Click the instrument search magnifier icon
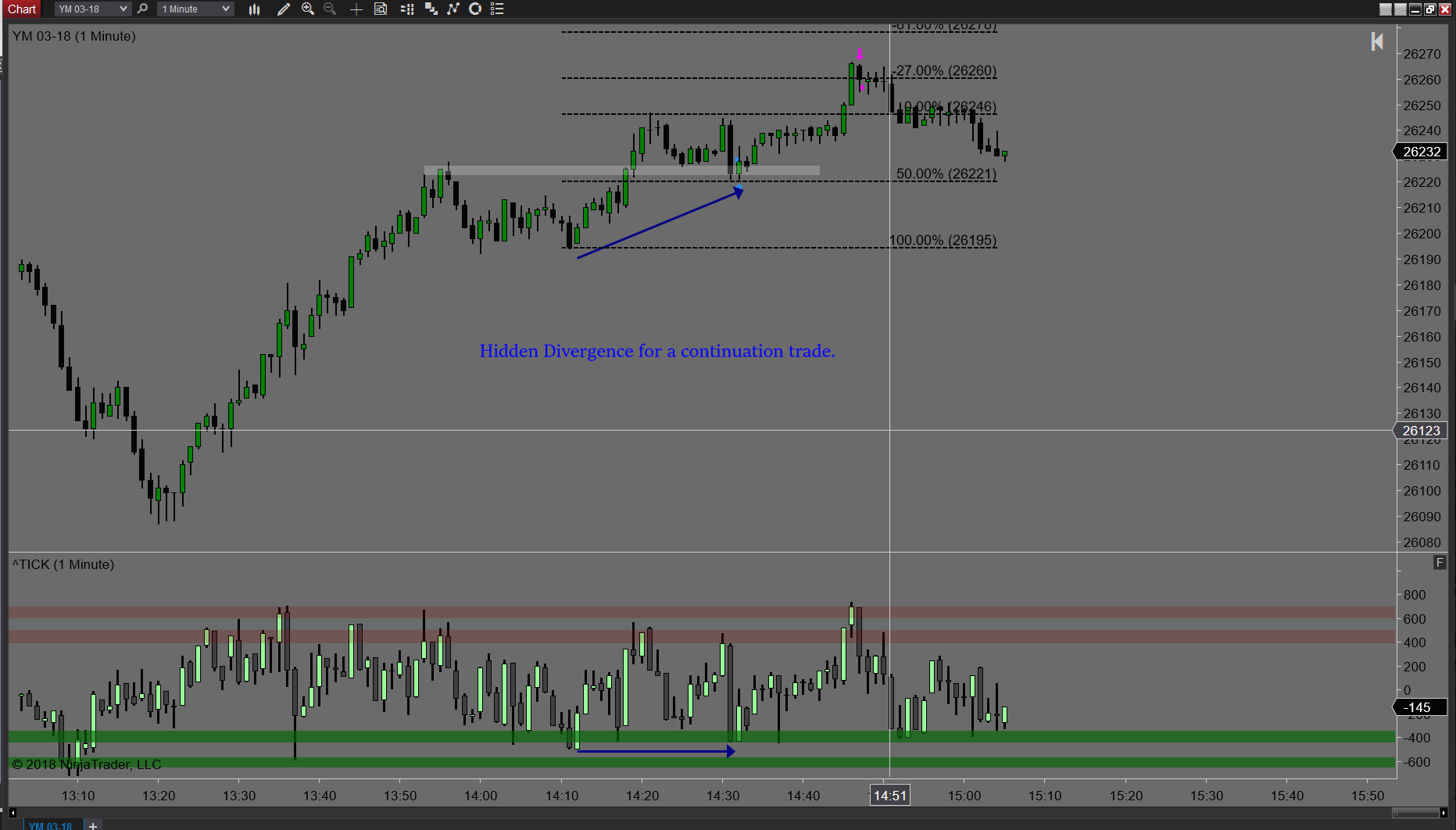The height and width of the screenshot is (830, 1456). tap(142, 9)
